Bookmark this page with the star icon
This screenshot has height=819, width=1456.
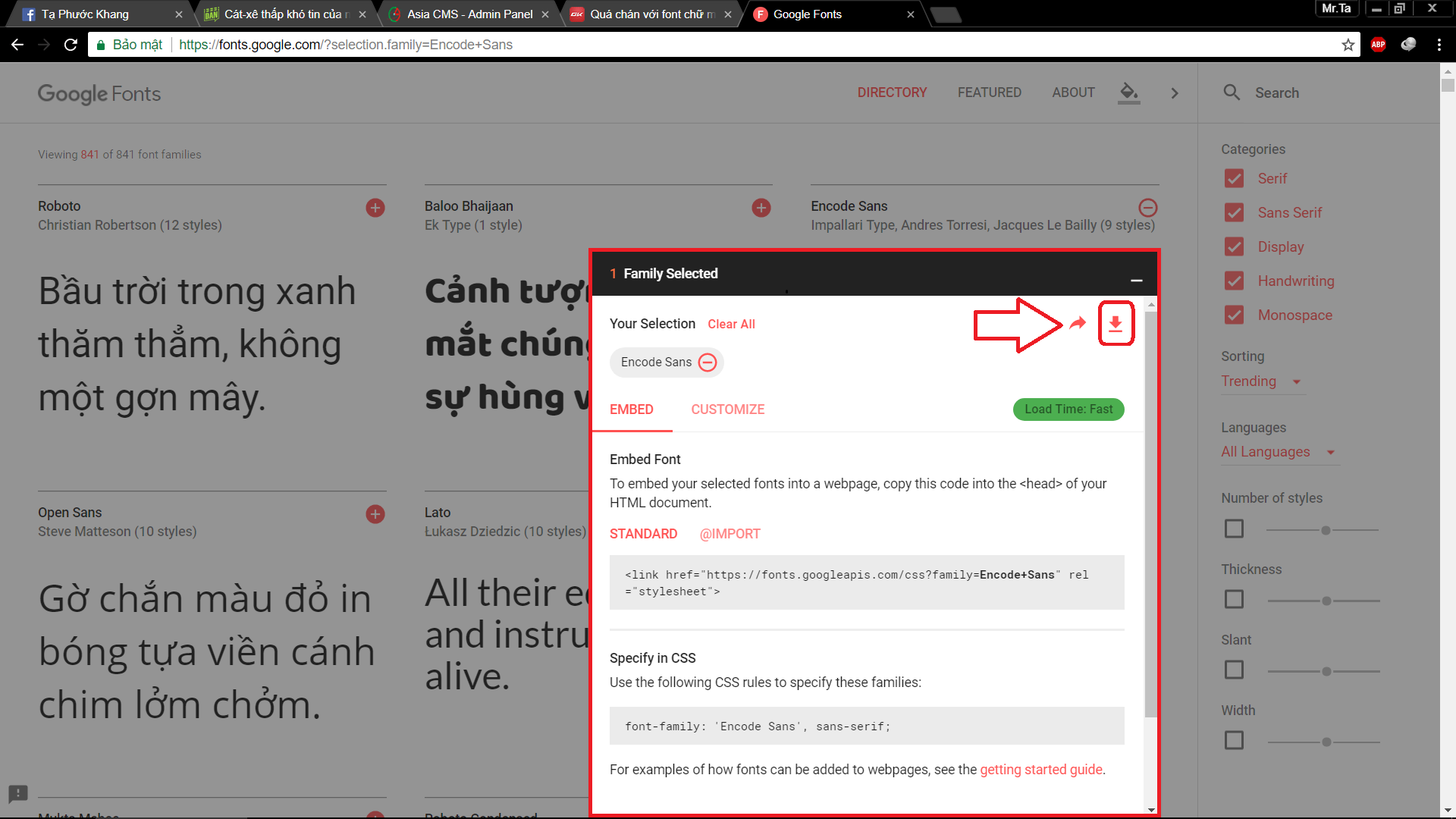point(1348,45)
